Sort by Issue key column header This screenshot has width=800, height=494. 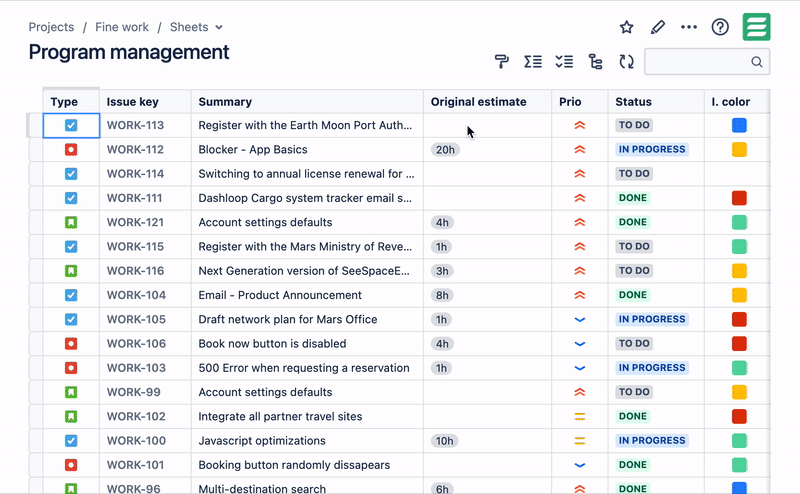tap(145, 102)
